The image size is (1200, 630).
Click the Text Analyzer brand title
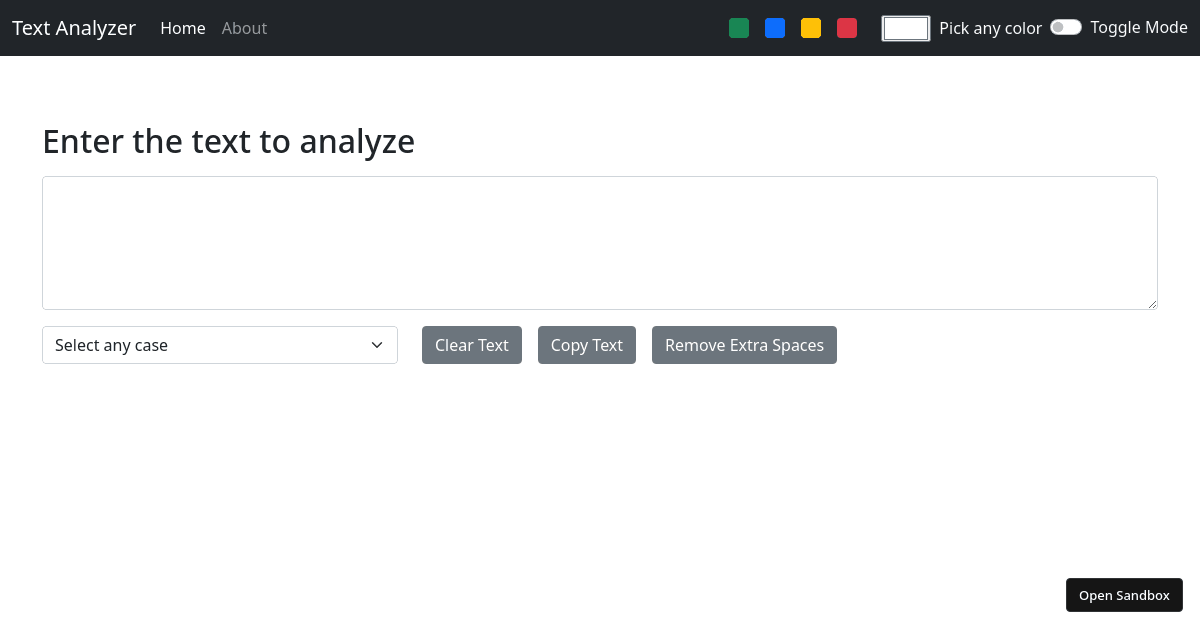(73, 28)
